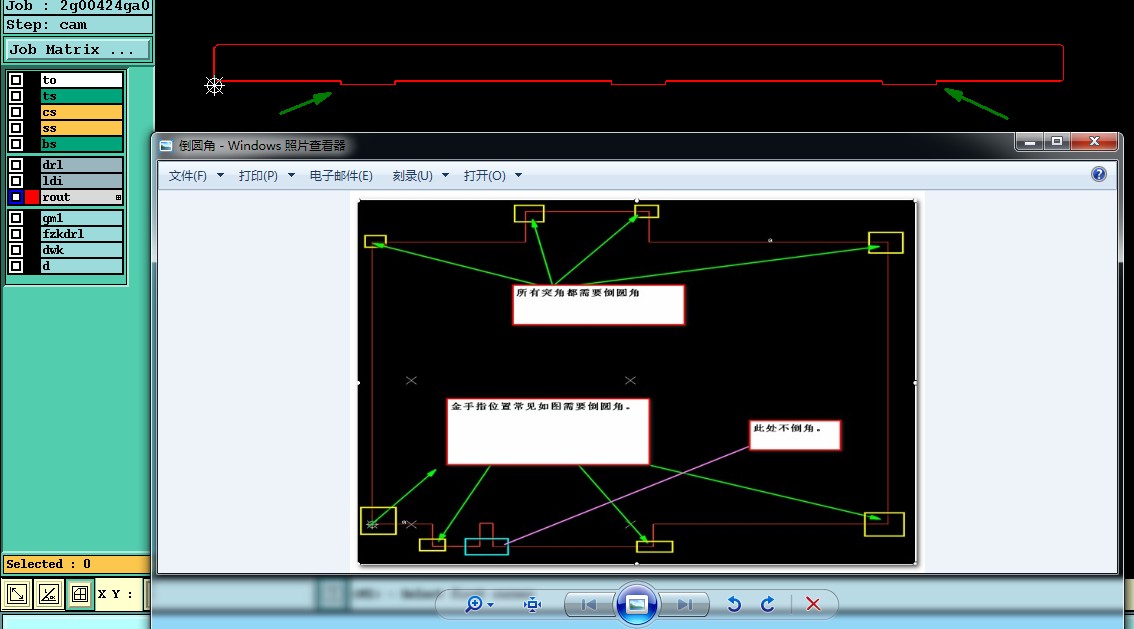
Task: Toggle display checkbox for layer d
Action: pos(16,266)
